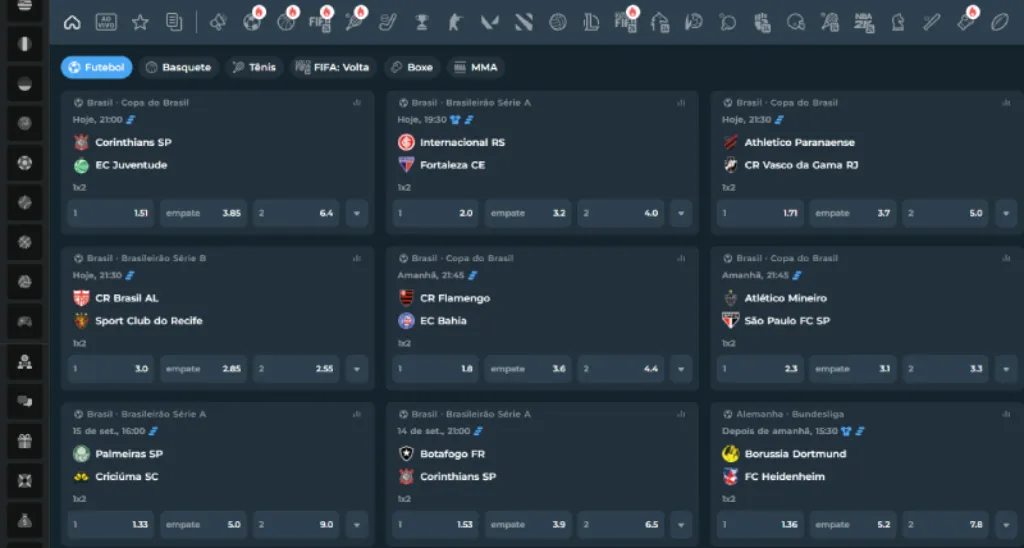Screen dimensions: 1024x548
Task: Open gamepad icon in left sidebar
Action: tap(24, 321)
